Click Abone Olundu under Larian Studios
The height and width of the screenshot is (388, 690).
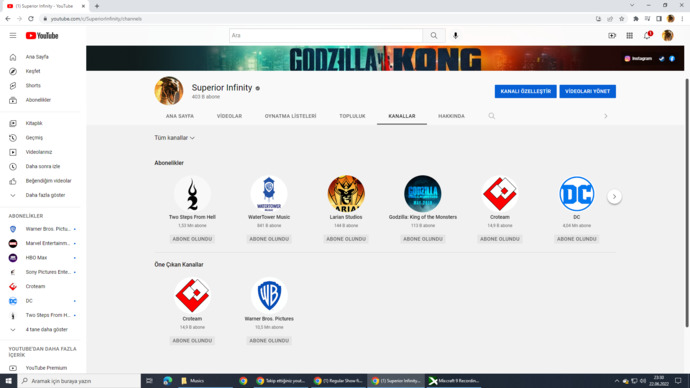click(x=346, y=239)
